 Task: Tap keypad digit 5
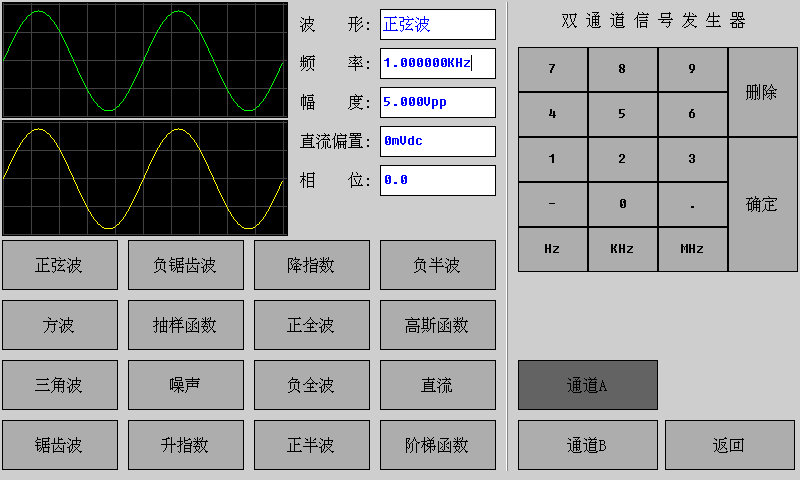click(622, 114)
